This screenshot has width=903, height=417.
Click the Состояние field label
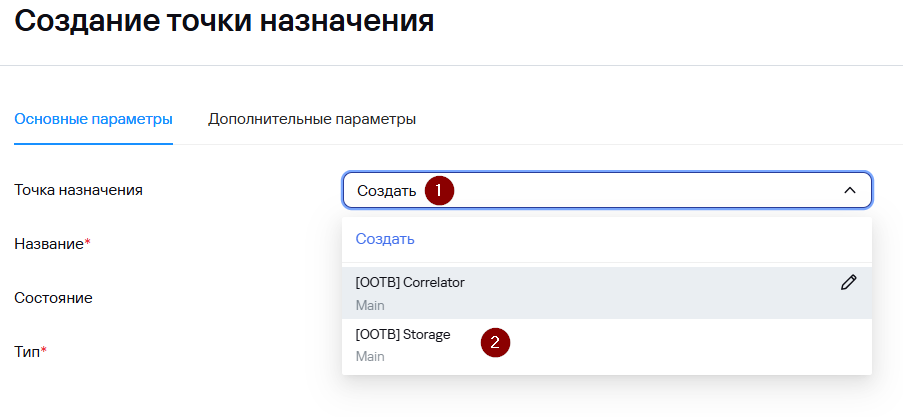[53, 298]
